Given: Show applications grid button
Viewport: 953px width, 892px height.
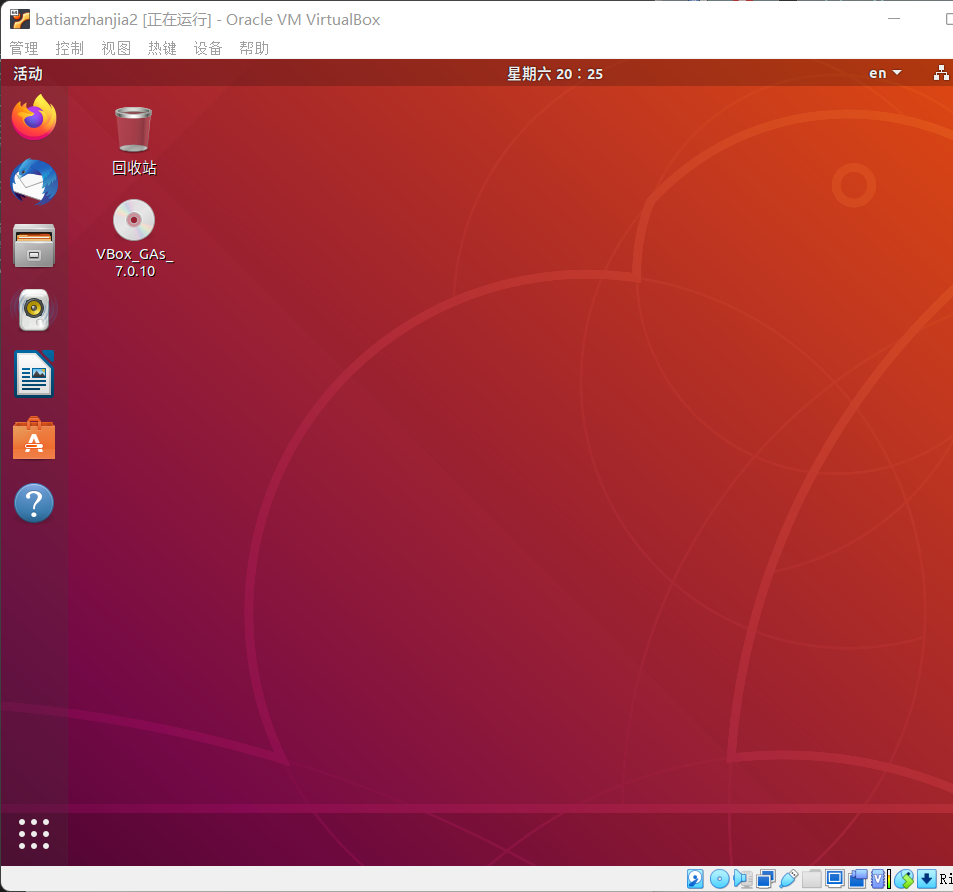Looking at the screenshot, I should [x=34, y=833].
